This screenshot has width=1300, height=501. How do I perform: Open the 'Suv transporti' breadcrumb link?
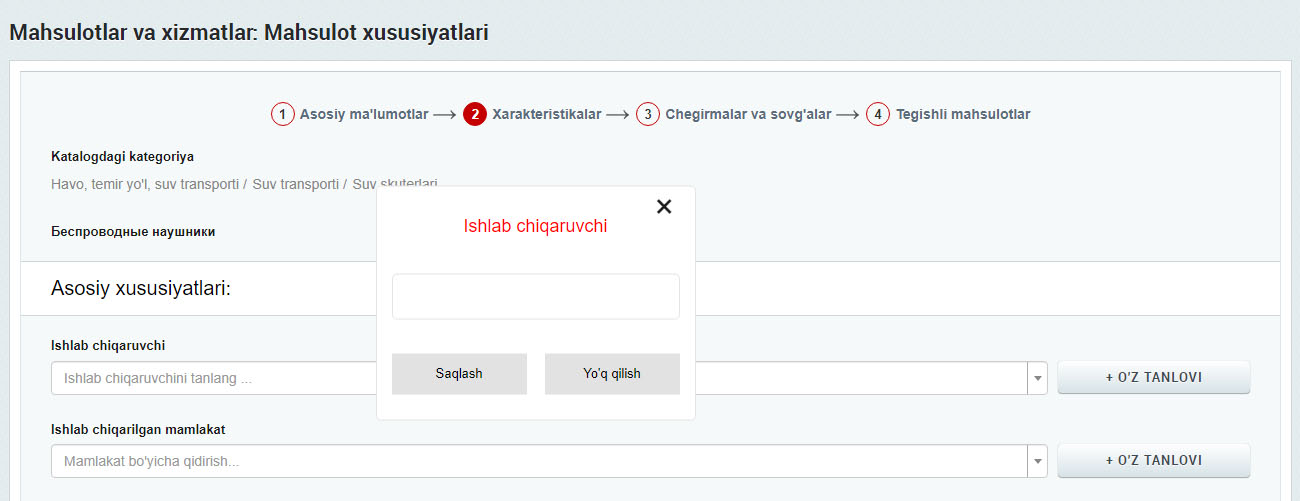pos(295,184)
